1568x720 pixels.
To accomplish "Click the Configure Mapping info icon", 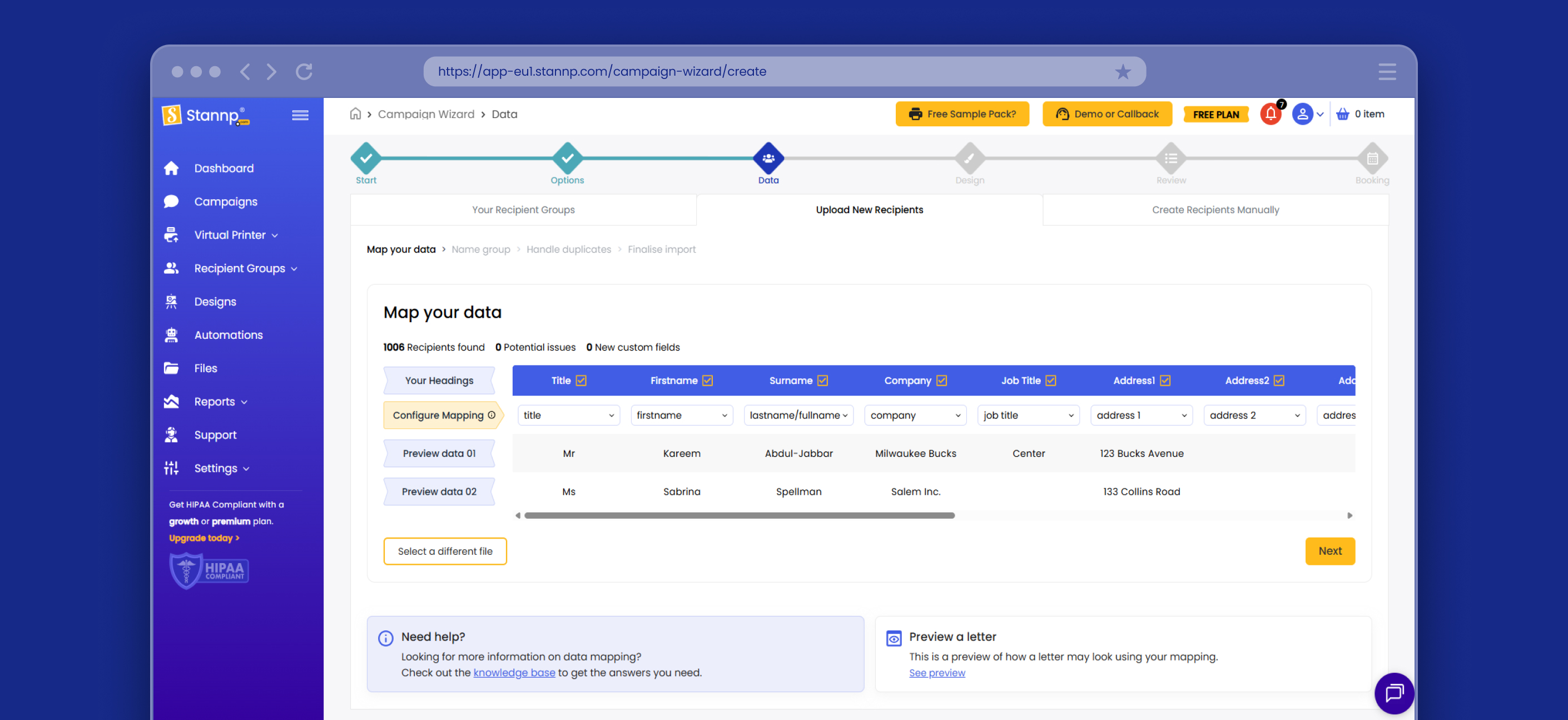I will tap(492, 415).
